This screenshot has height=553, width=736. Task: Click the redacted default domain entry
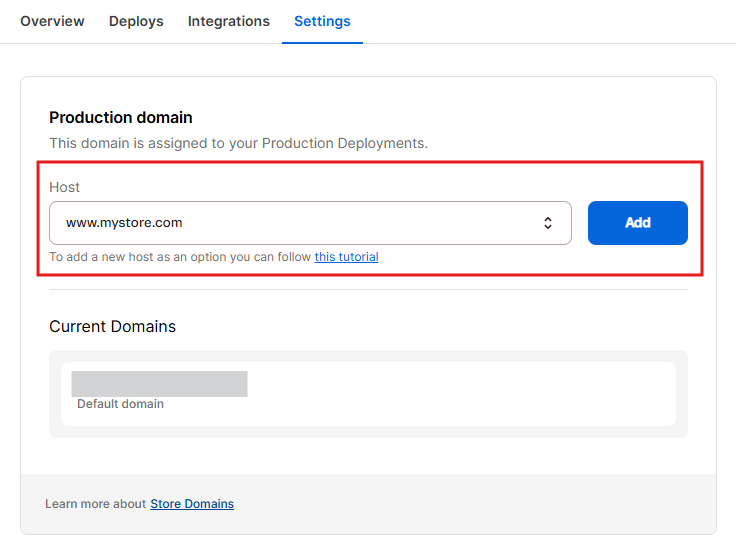pos(160,384)
